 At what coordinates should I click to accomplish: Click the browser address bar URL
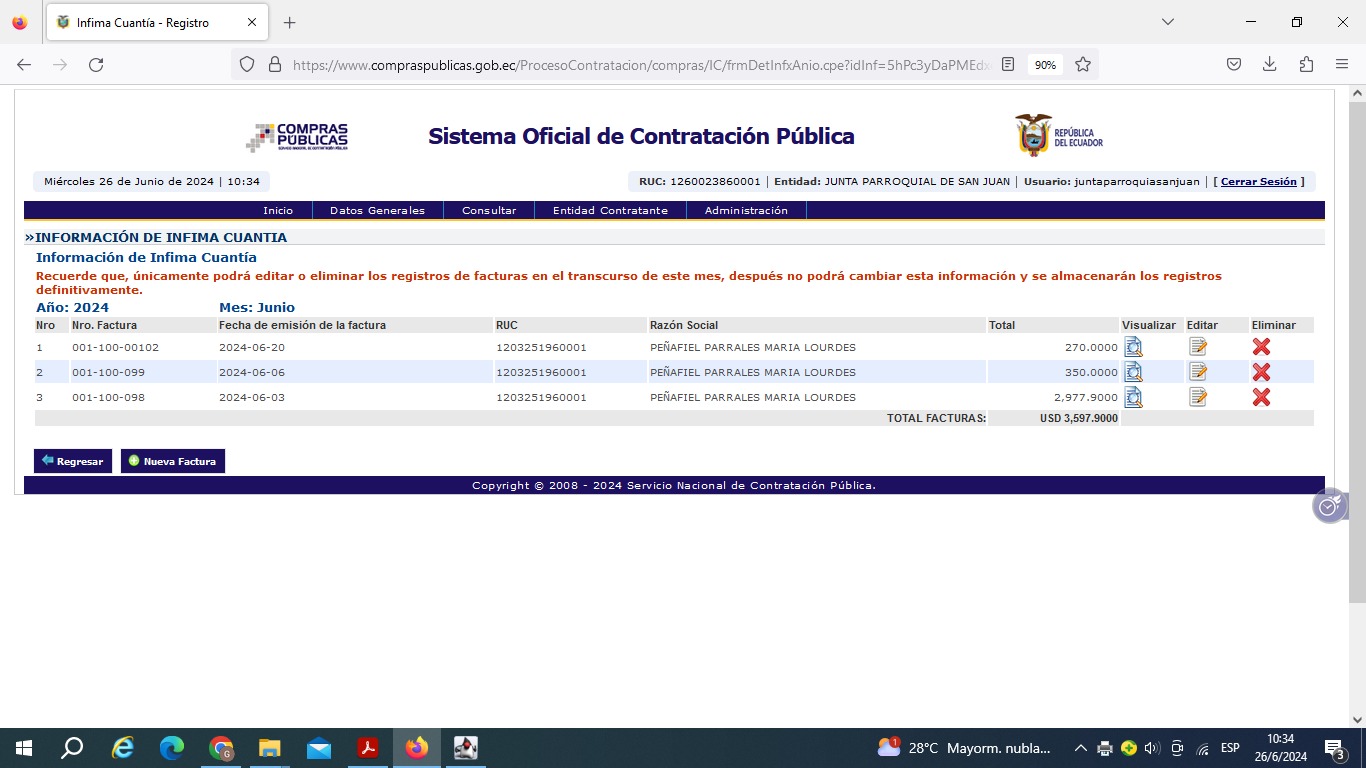pos(640,64)
